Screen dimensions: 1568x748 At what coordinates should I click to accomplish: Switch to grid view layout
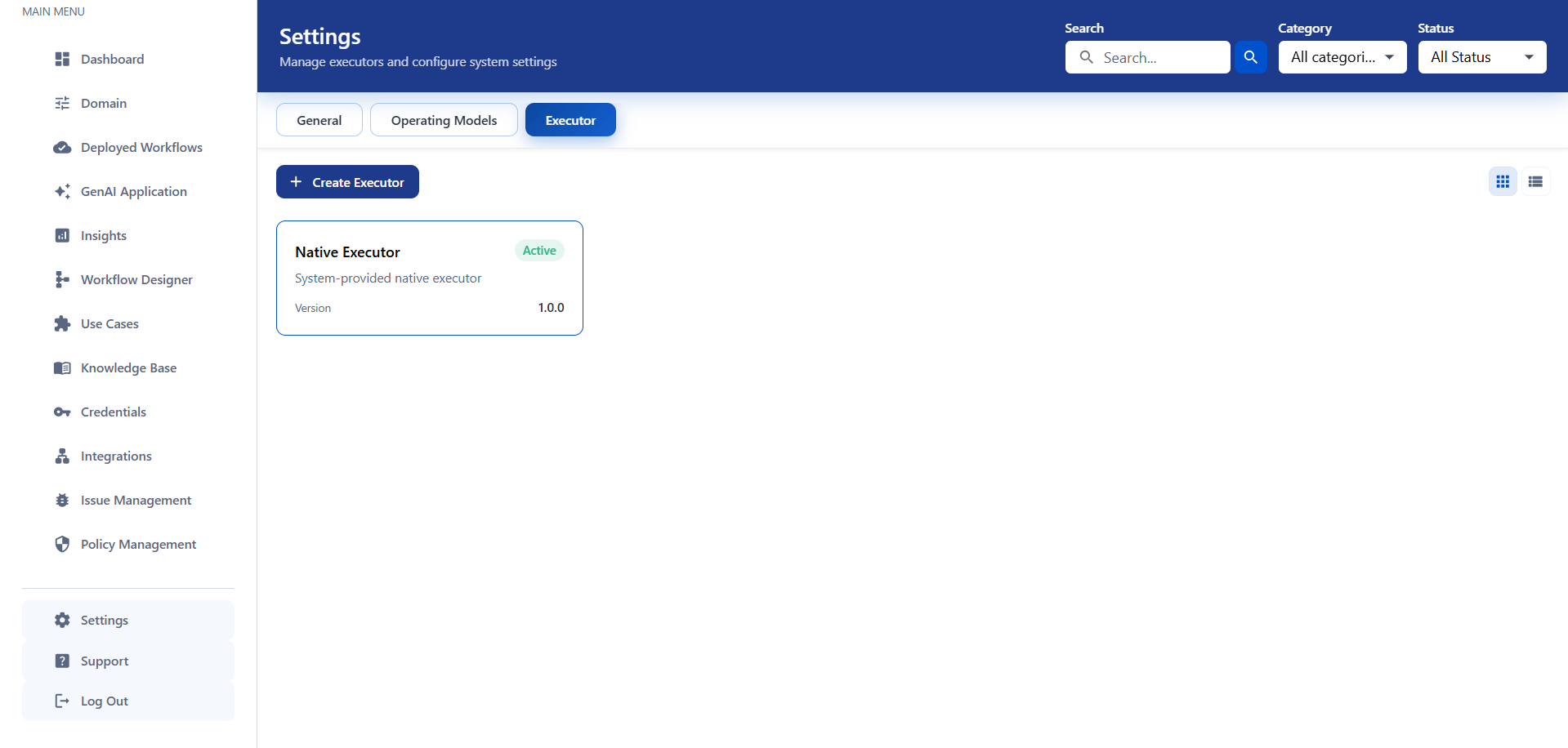pos(1502,181)
